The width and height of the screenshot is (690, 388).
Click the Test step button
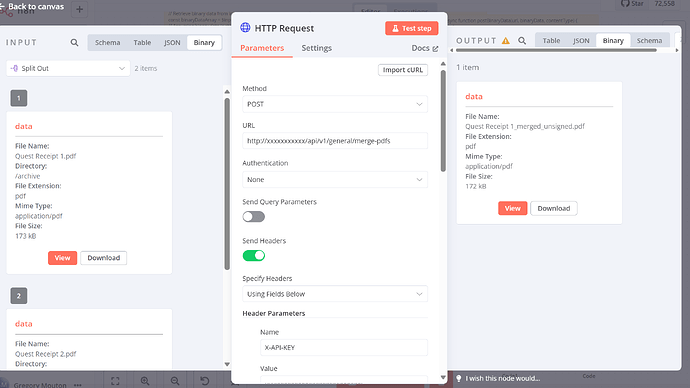(411, 28)
